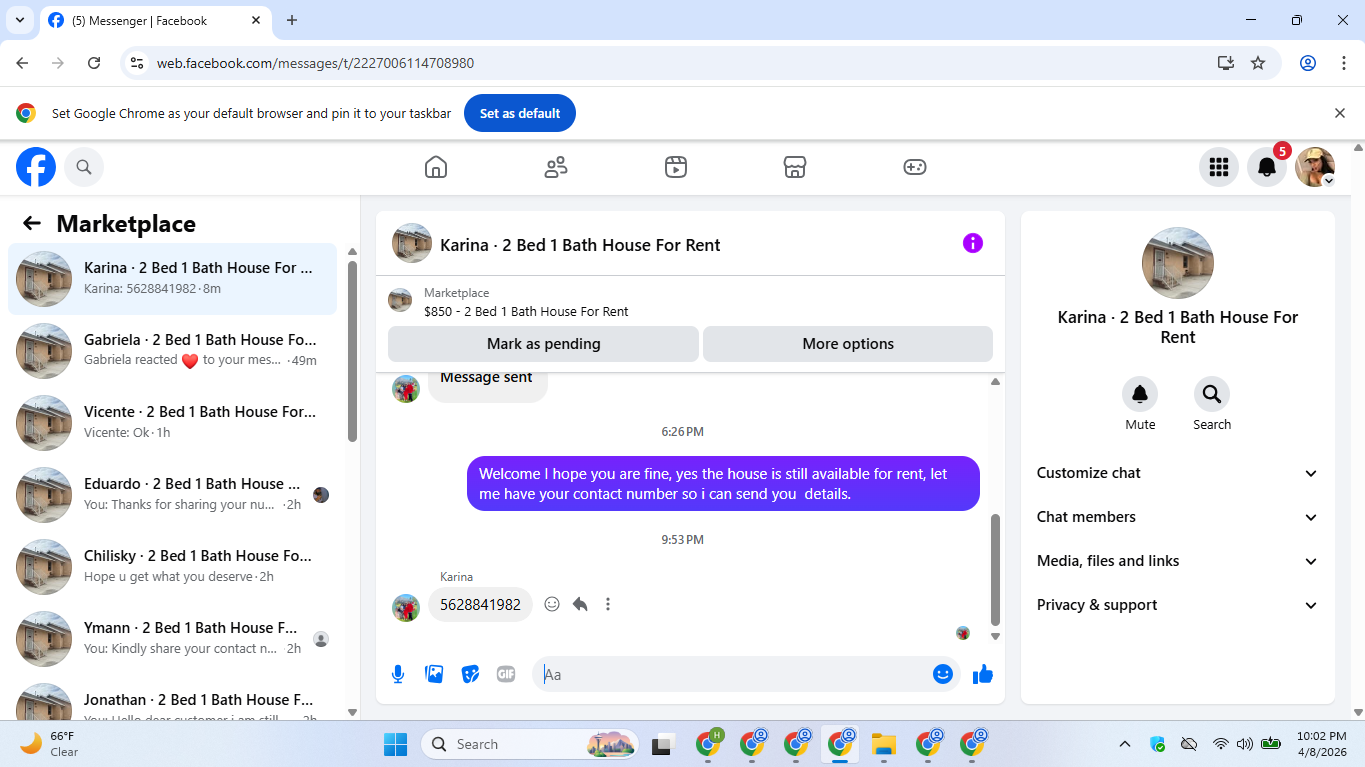Image resolution: width=1365 pixels, height=767 pixels.
Task: Open emoji picker in message box
Action: pos(942,674)
